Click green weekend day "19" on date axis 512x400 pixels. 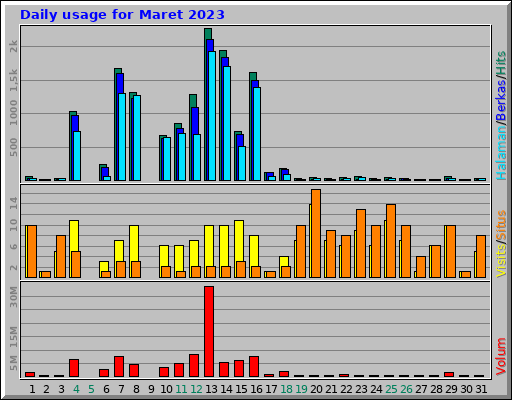301,389
